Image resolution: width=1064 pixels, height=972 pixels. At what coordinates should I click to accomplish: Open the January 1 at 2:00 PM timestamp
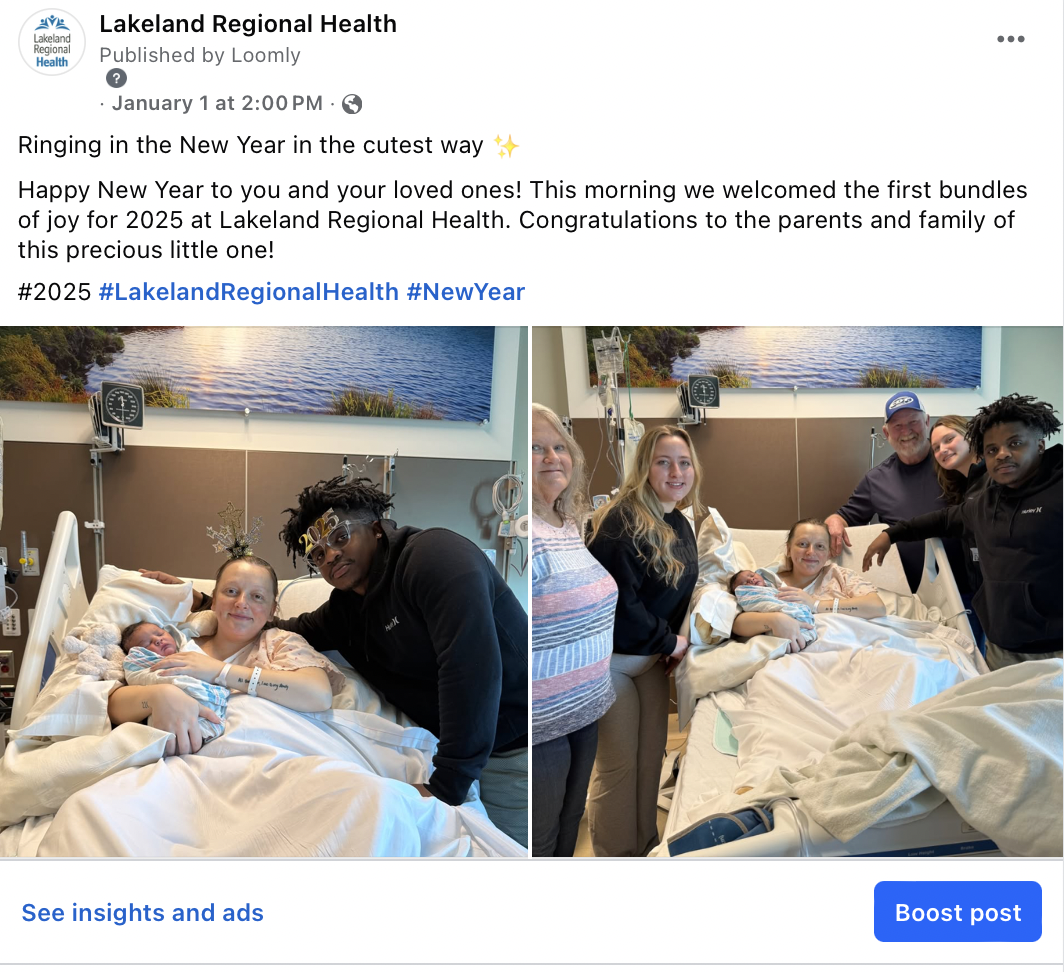(x=217, y=103)
